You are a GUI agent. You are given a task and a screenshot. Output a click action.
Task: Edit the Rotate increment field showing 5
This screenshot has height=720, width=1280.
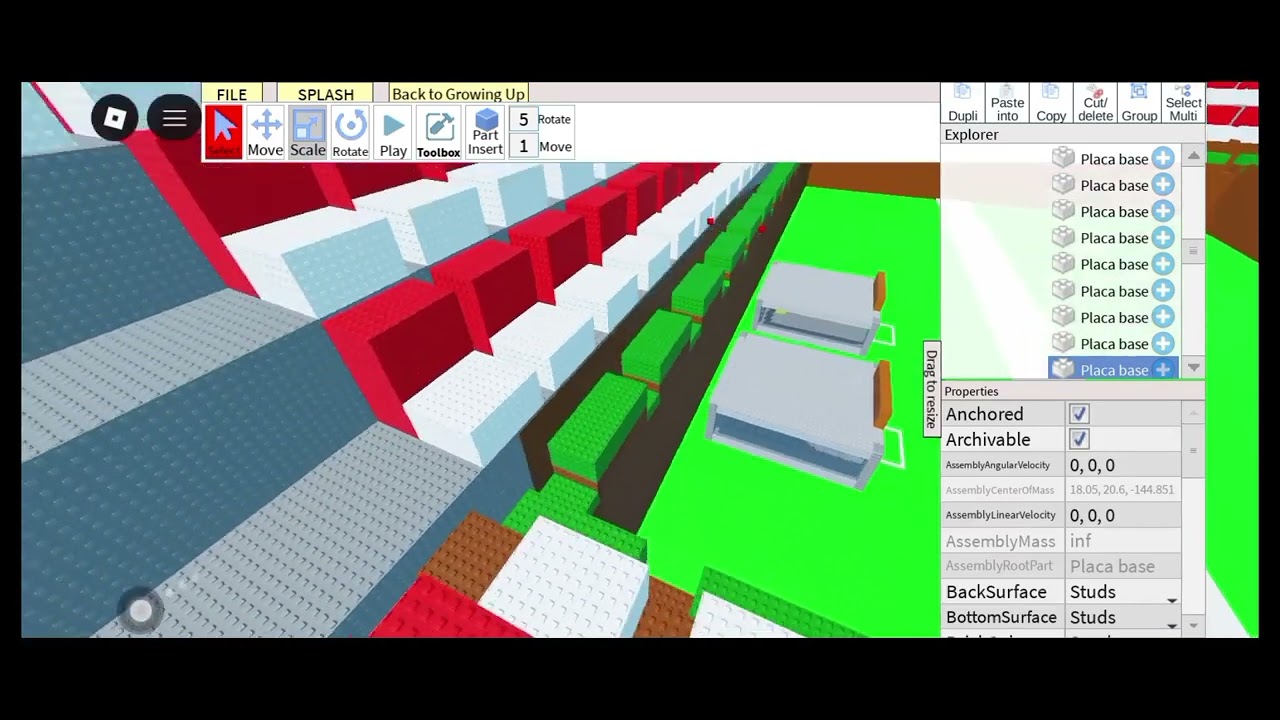(x=523, y=120)
